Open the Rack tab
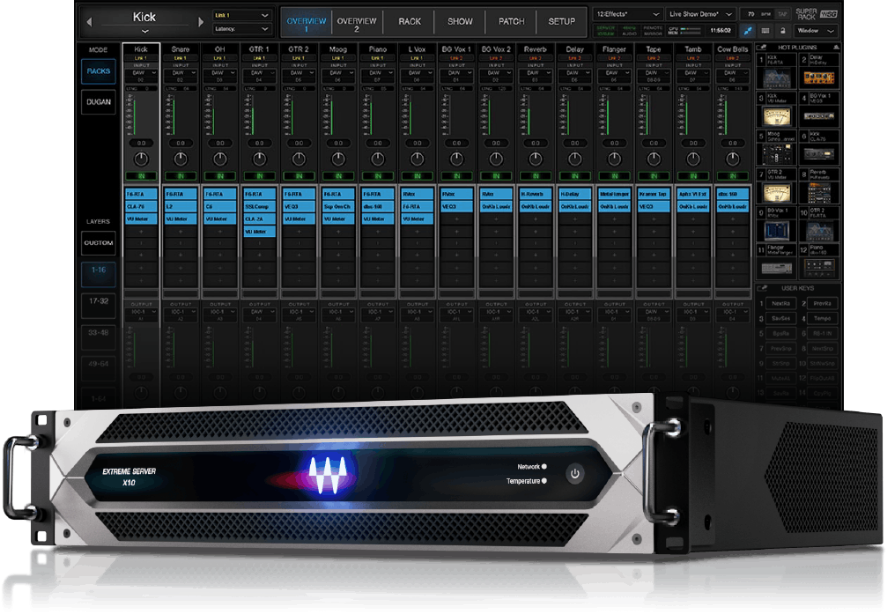Image resolution: width=894 pixels, height=614 pixels. coord(409,22)
